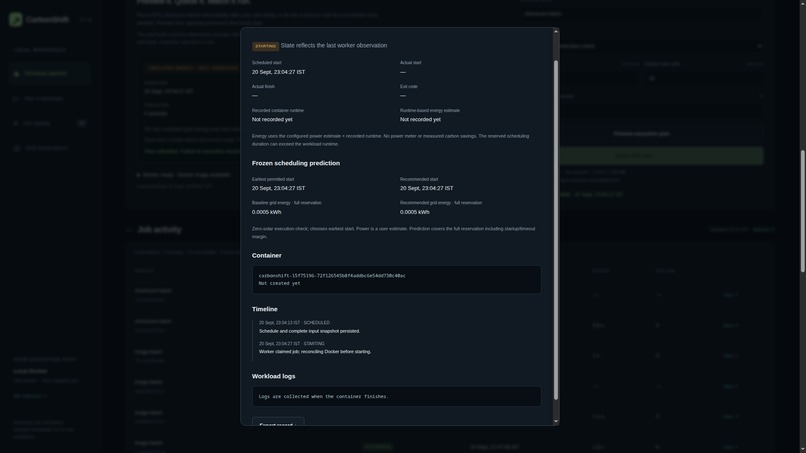The width and height of the screenshot is (806, 453).
Task: Click the 'Energy uses the configured power estimate' note
Action: (x=391, y=140)
